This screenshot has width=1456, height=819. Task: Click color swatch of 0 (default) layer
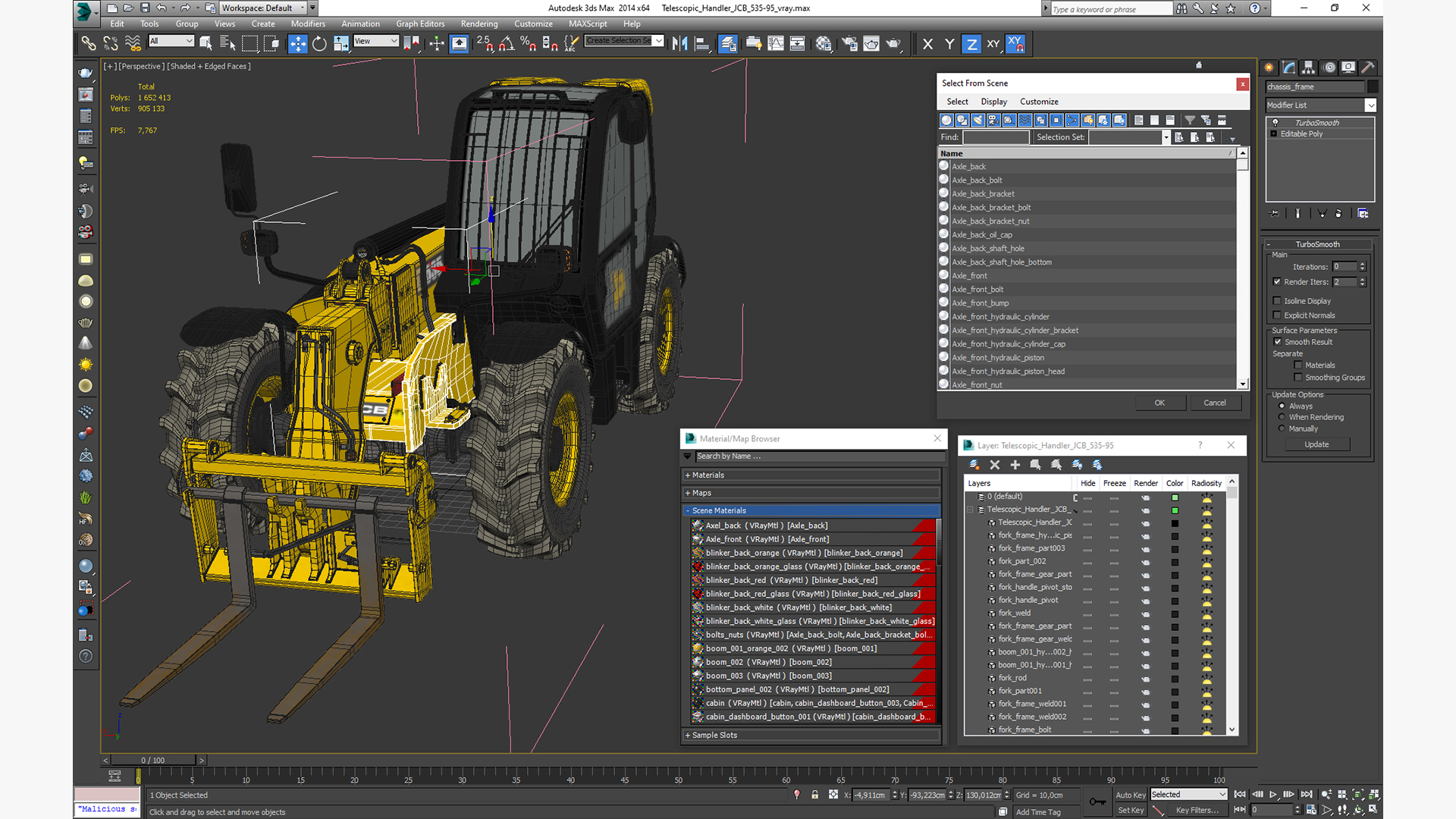point(1175,497)
